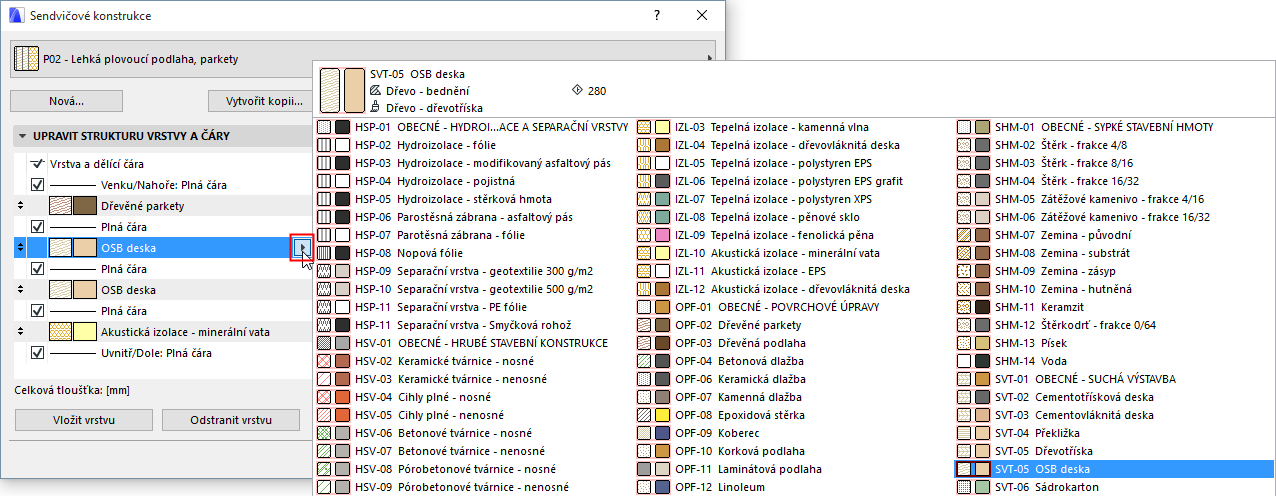Click the checkmark icon beside Vrstva a dělící čára

(37, 163)
